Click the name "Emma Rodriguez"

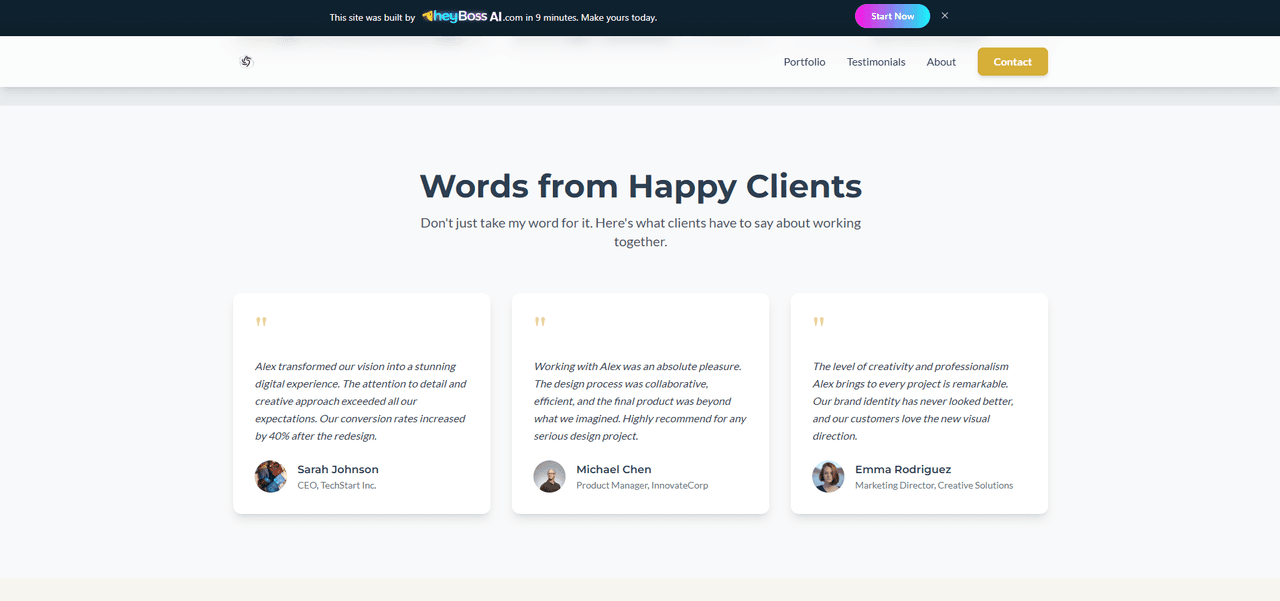click(x=903, y=469)
